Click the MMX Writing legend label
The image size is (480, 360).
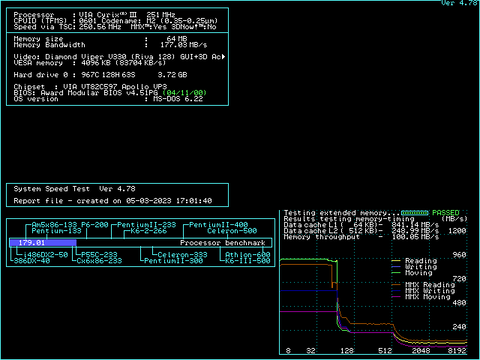(430, 291)
